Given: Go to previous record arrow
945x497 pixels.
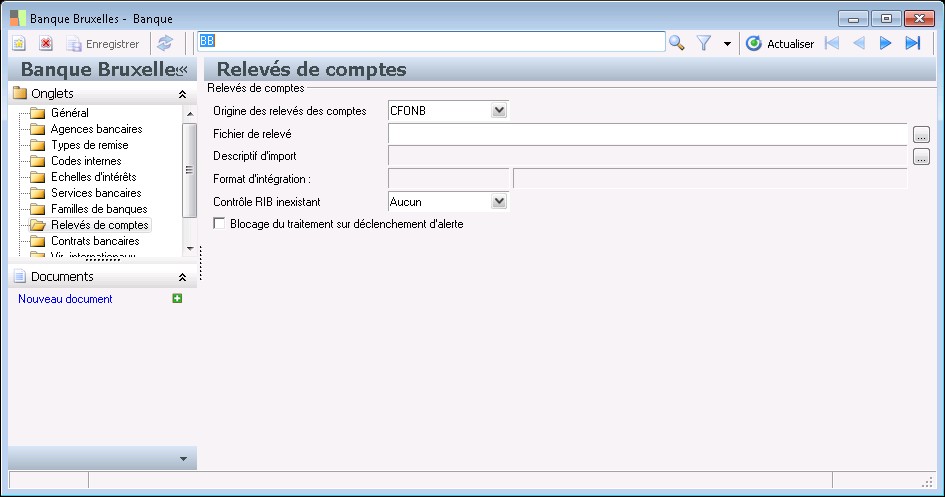Looking at the screenshot, I should [x=859, y=43].
